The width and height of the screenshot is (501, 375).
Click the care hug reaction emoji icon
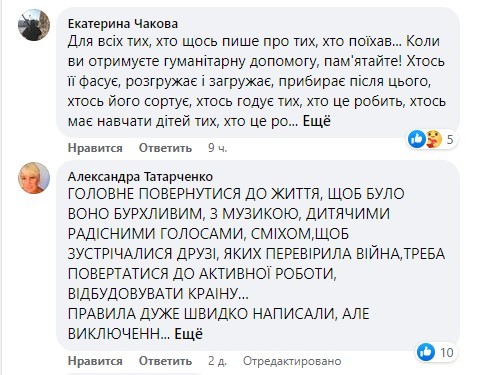tap(434, 139)
